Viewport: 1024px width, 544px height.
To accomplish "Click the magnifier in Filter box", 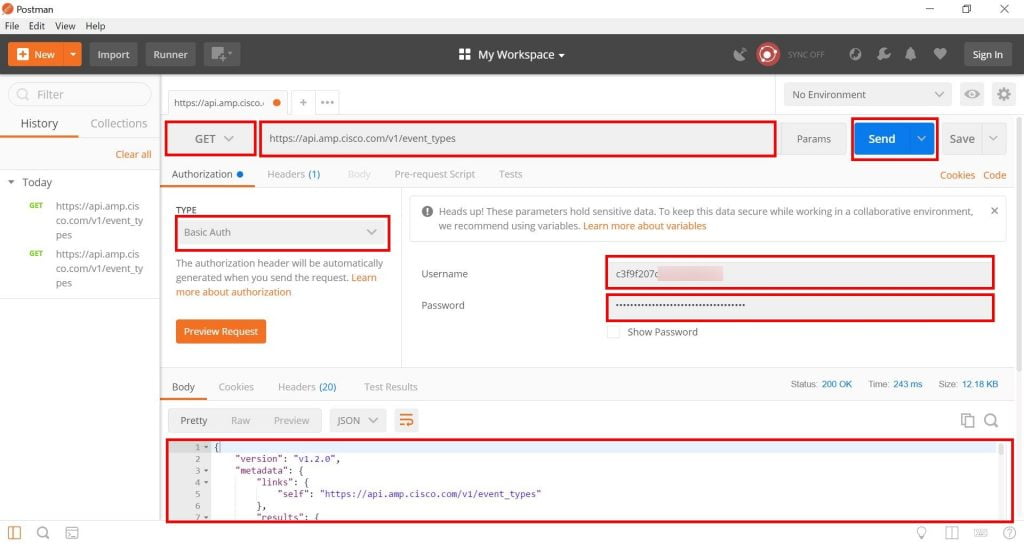I will (x=23, y=95).
